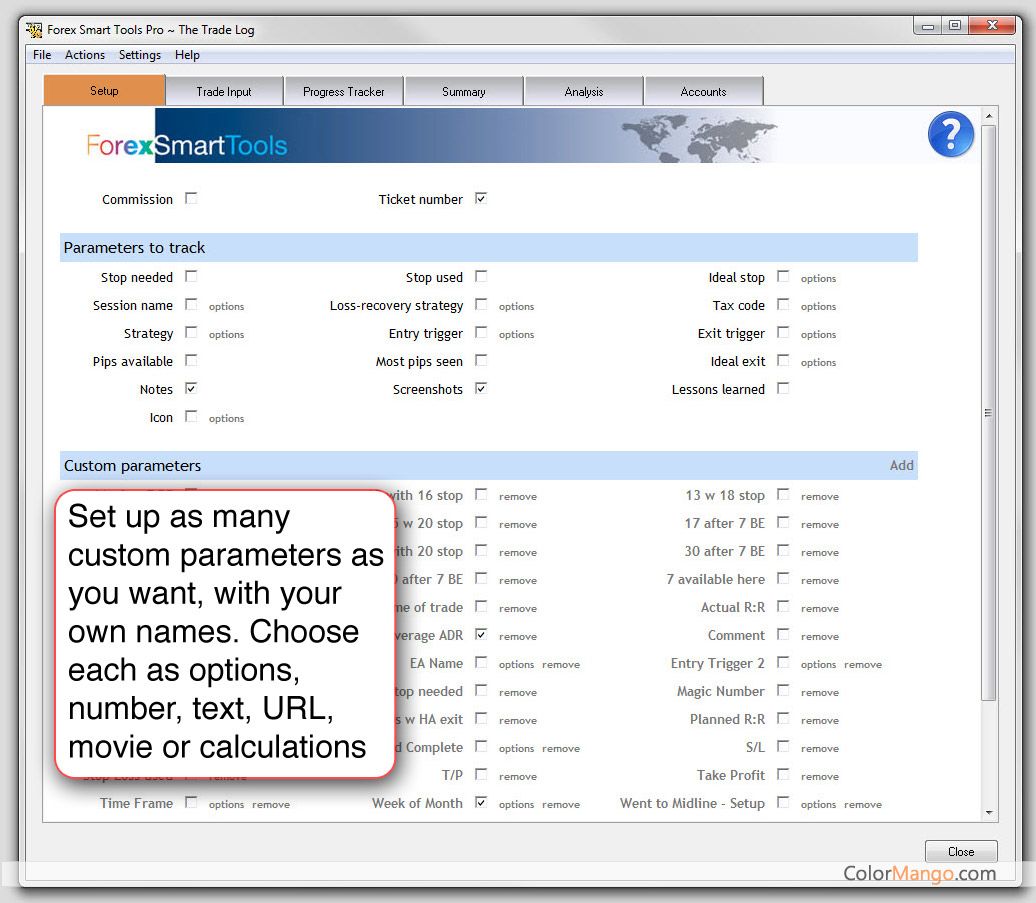Click the scrollbar down arrow
The height and width of the screenshot is (903, 1036).
click(989, 813)
